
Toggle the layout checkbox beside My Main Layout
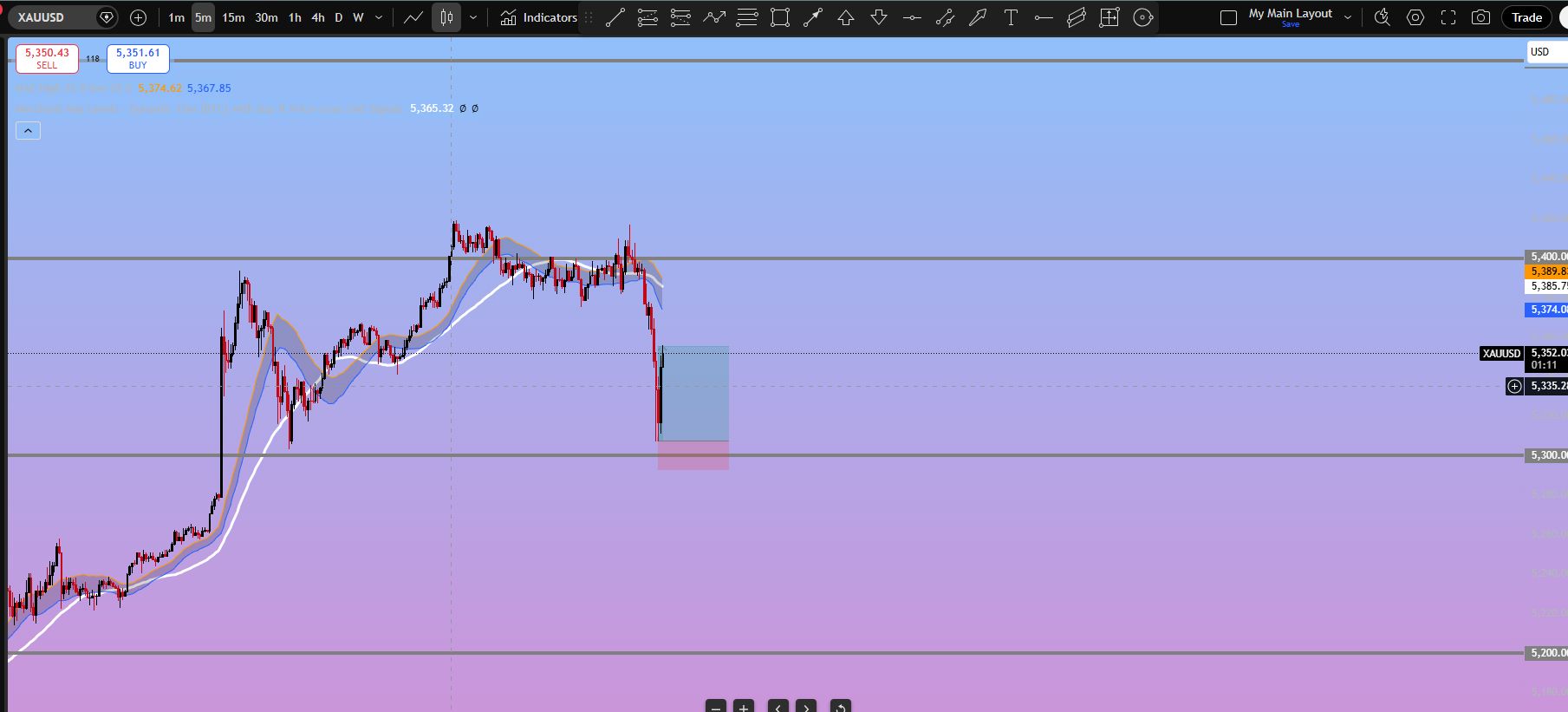pos(1228,17)
